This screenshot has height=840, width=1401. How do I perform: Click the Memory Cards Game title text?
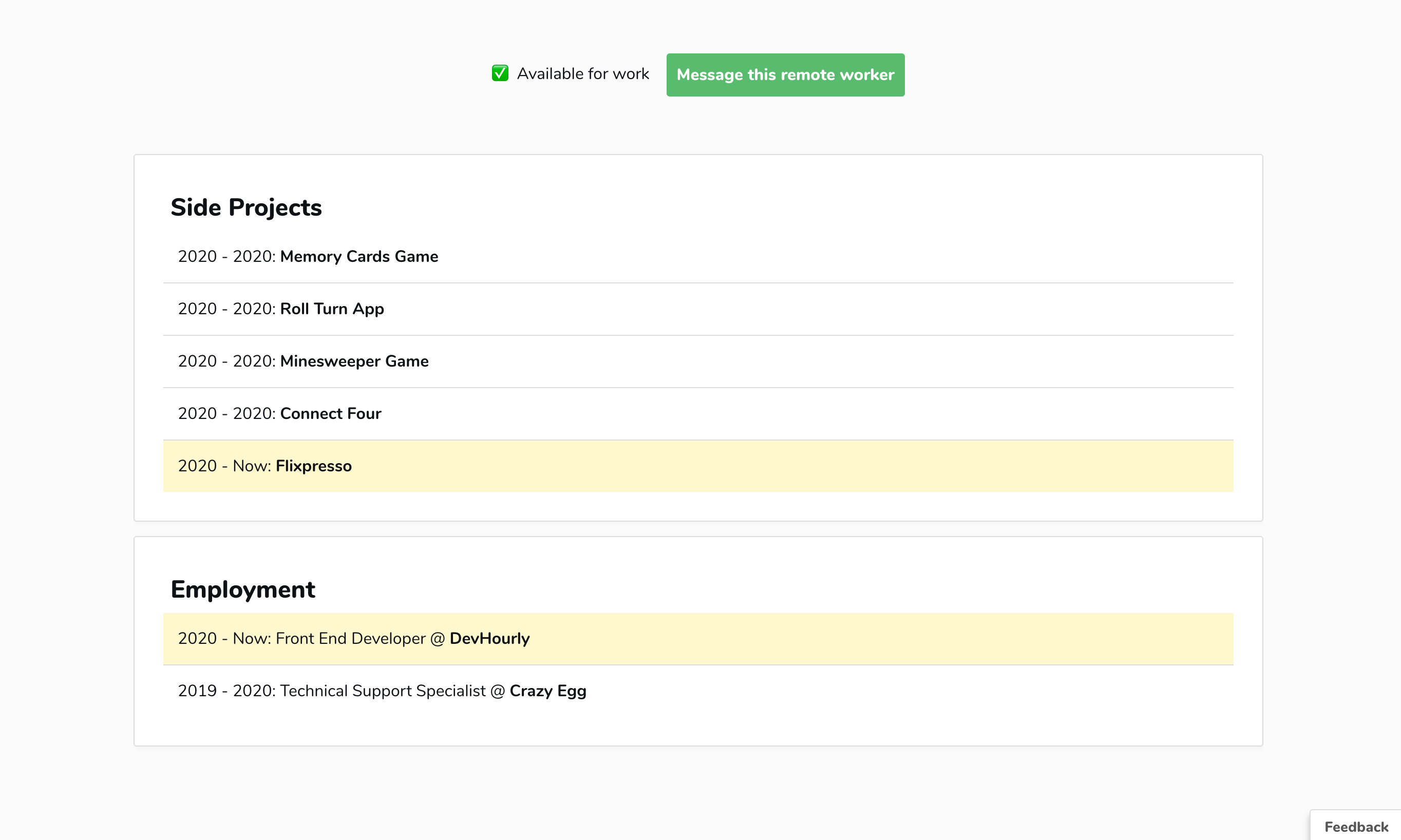pyautogui.click(x=359, y=257)
